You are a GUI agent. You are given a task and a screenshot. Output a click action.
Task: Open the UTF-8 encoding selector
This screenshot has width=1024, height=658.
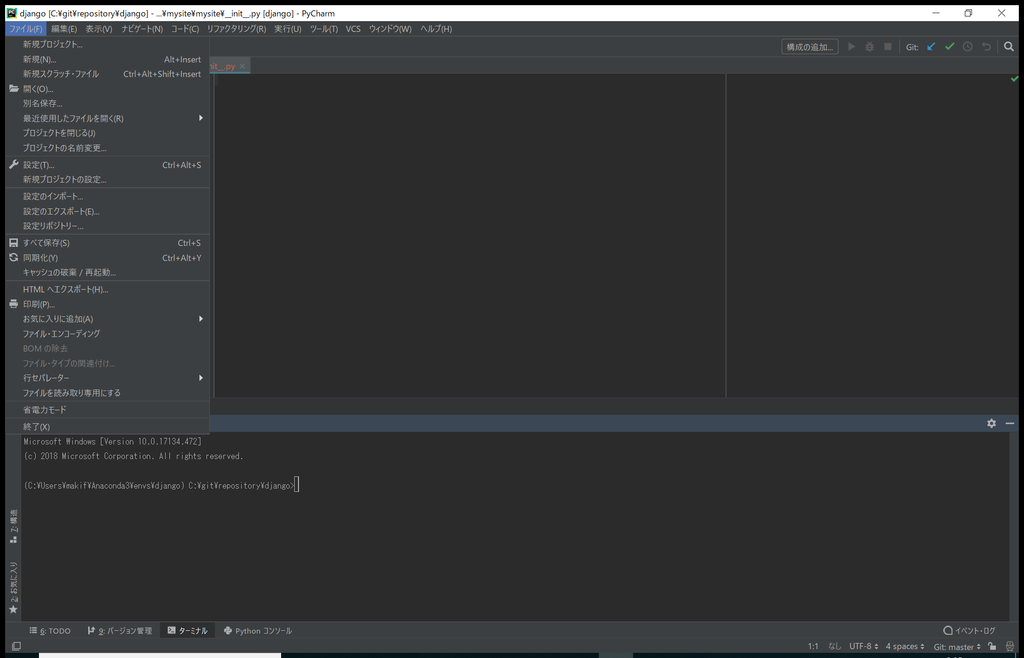[x=864, y=646]
